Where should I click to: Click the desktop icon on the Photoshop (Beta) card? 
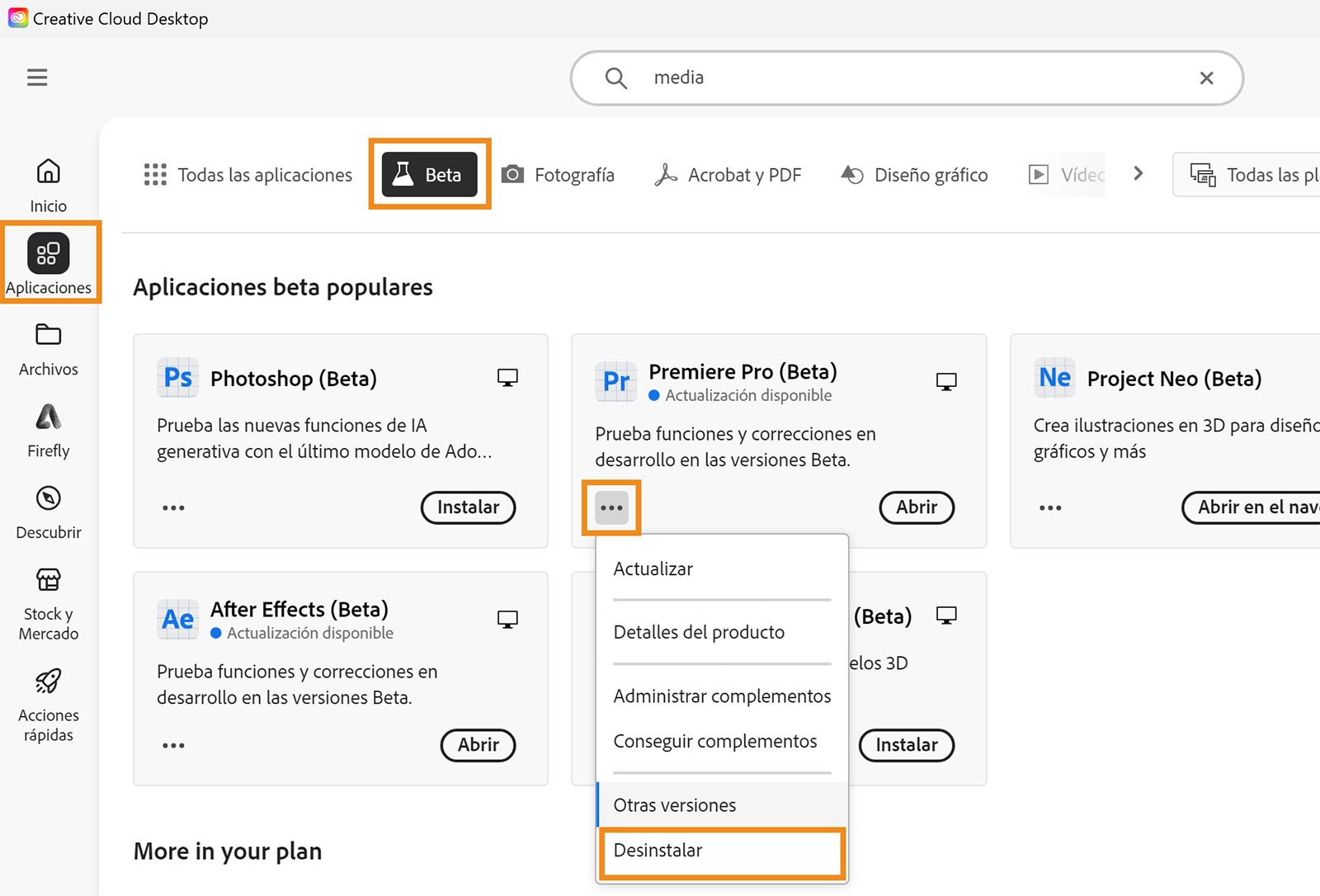[507, 378]
